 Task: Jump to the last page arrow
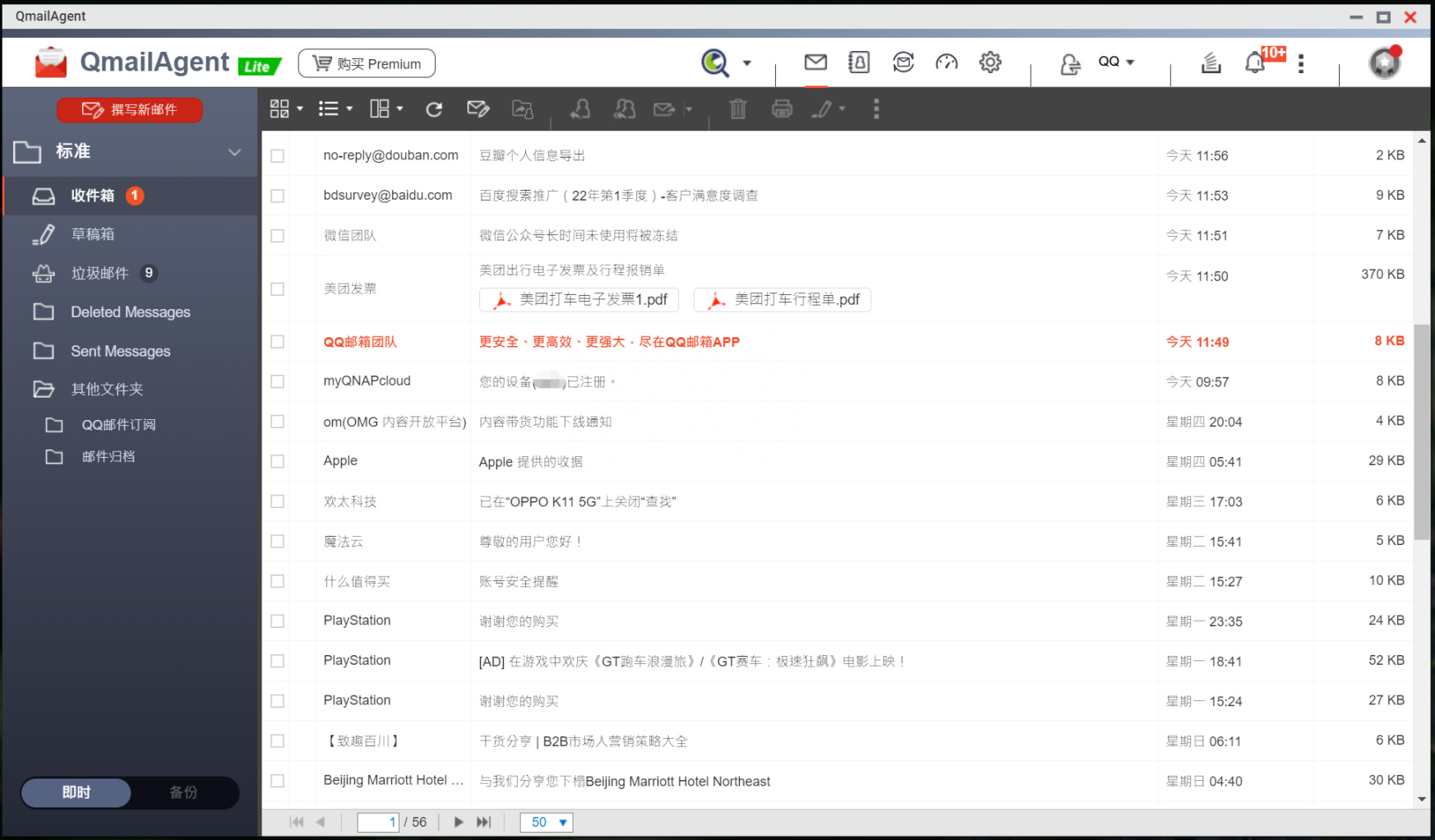click(484, 822)
